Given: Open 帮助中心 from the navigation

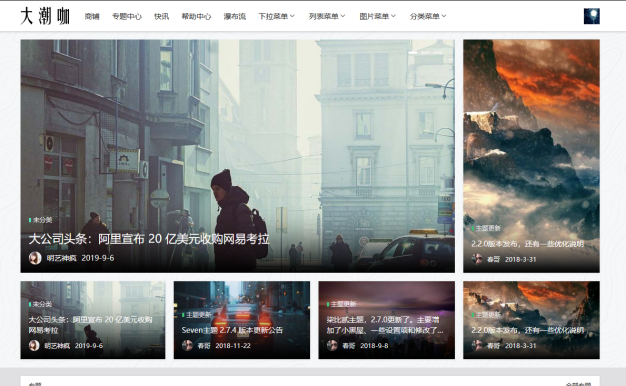Looking at the screenshot, I should point(196,16).
